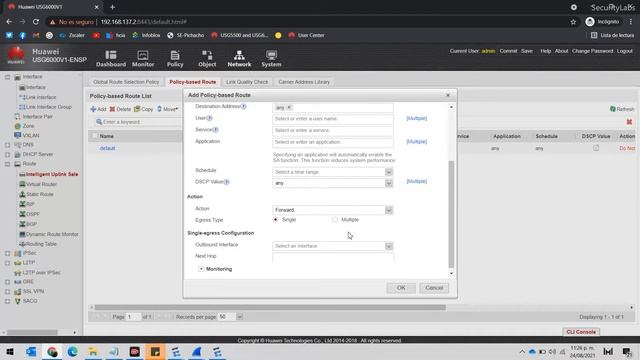Screen dimensions: 640x360
Task: Switch to Policy-based Route tab
Action: (193, 82)
